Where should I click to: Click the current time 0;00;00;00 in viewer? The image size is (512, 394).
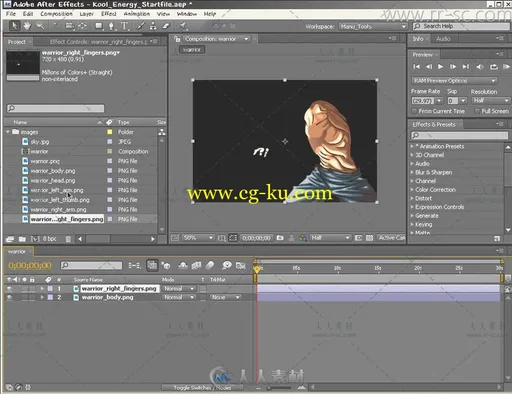point(256,238)
